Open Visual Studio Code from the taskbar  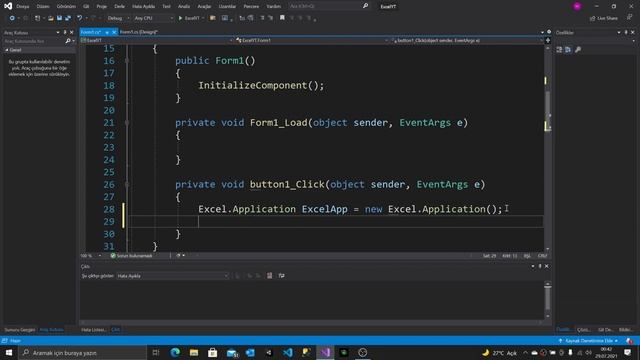pyautogui.click(x=287, y=353)
